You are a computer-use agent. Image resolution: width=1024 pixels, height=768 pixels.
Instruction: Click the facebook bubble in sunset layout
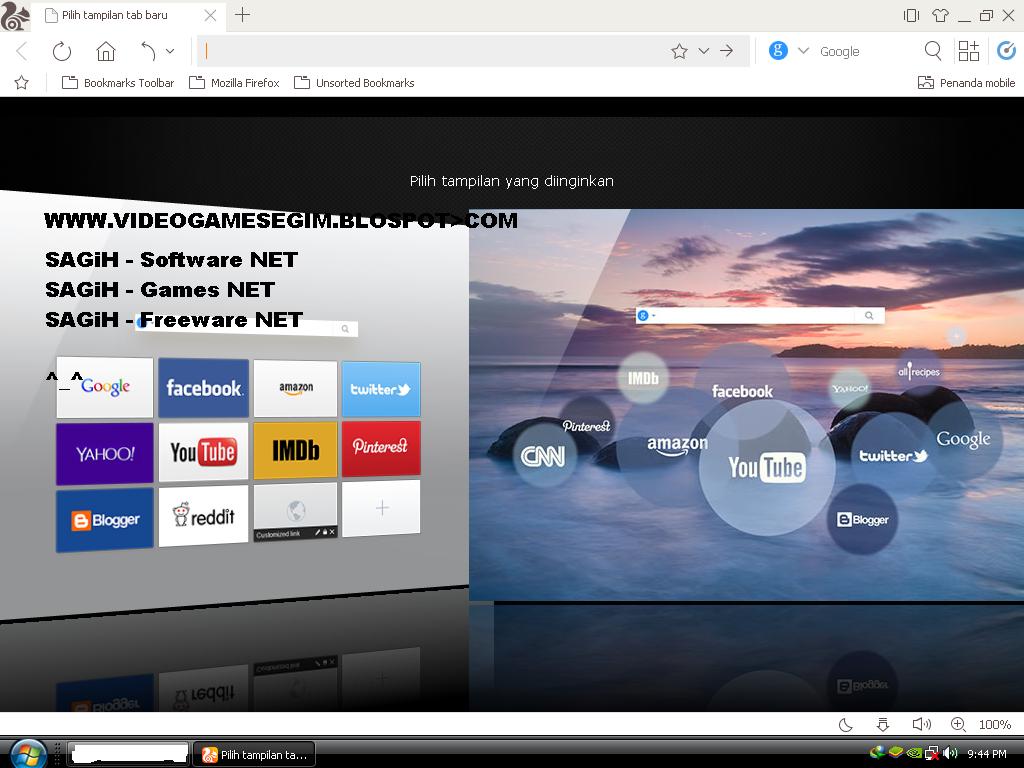pos(742,391)
